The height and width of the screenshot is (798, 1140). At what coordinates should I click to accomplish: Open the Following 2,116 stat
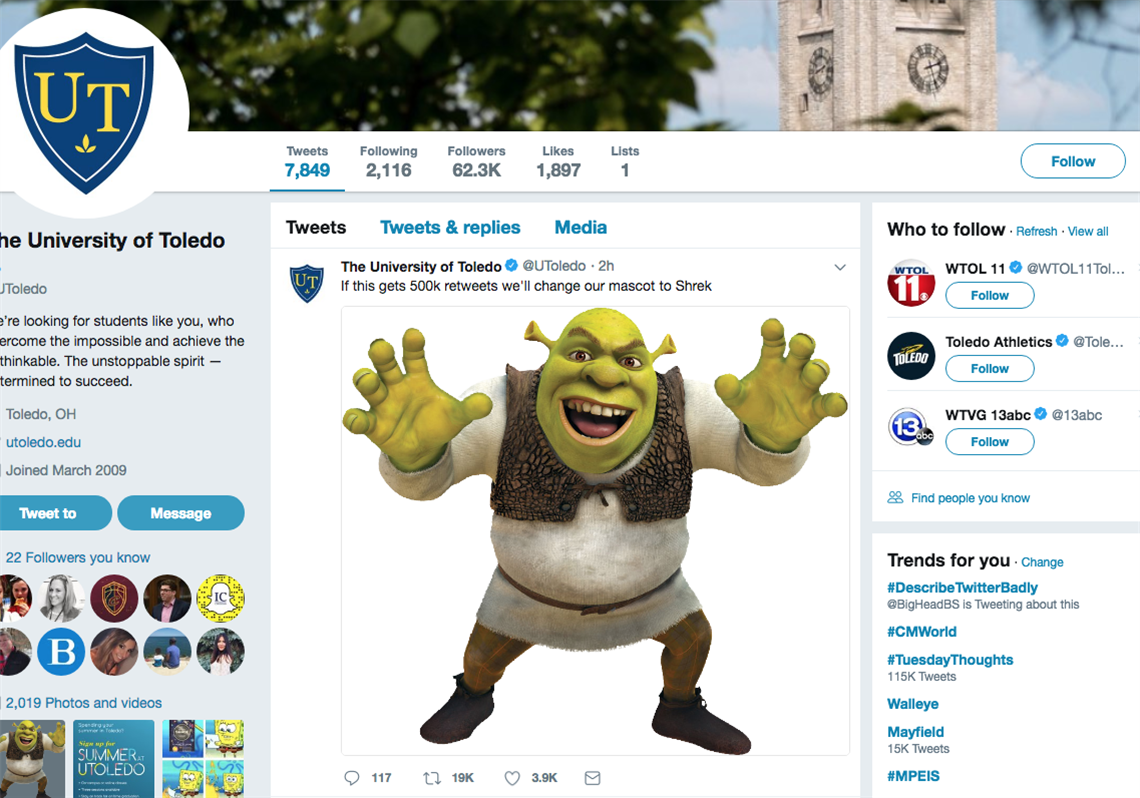(x=388, y=161)
